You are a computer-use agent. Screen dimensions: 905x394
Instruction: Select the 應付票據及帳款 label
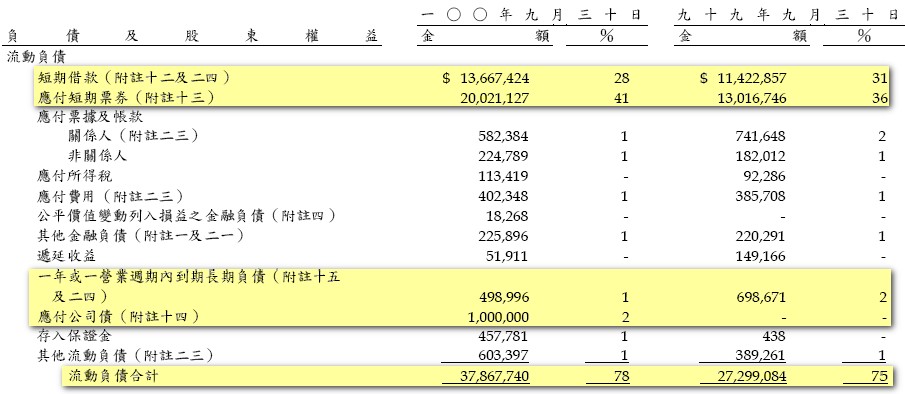tap(90, 117)
